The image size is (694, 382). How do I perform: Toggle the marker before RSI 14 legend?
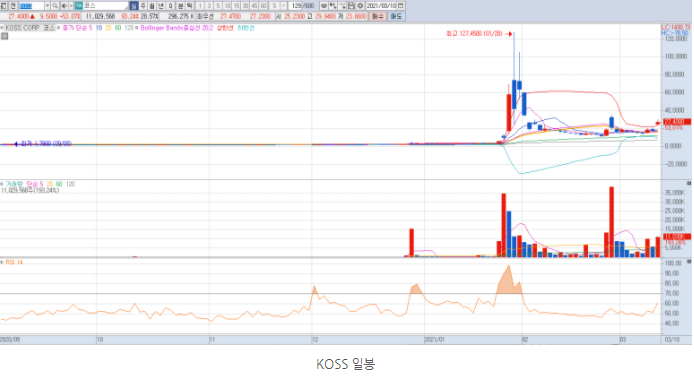click(2, 262)
